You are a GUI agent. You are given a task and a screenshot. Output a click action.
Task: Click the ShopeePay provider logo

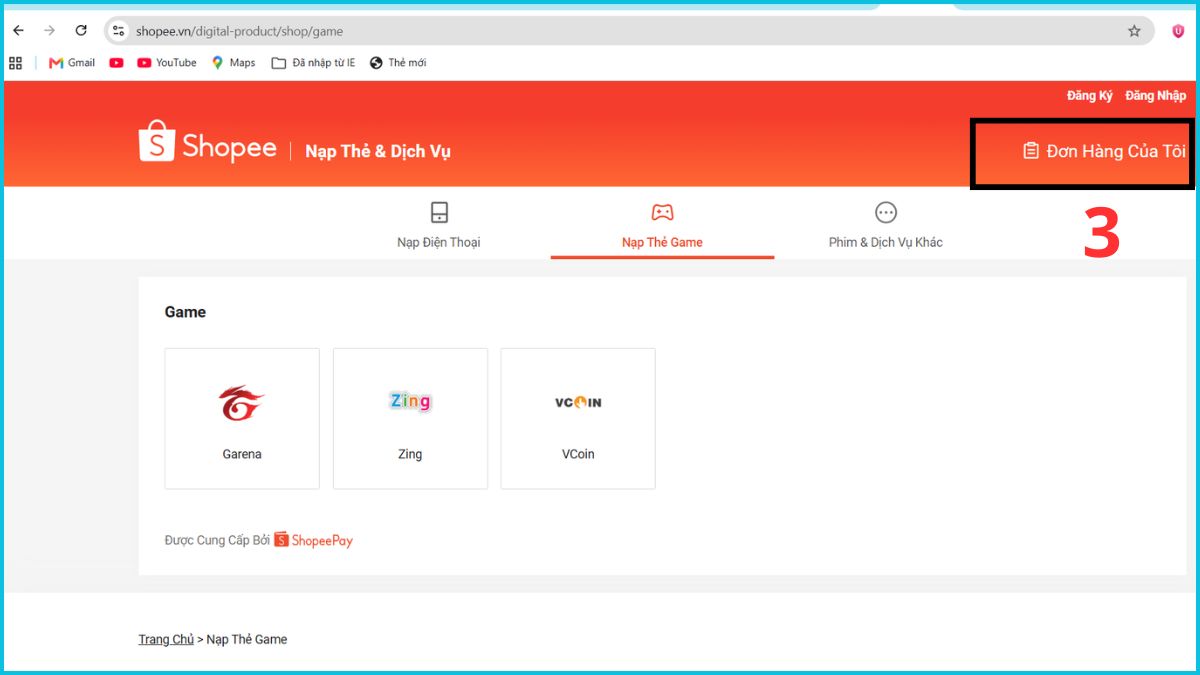(x=313, y=540)
